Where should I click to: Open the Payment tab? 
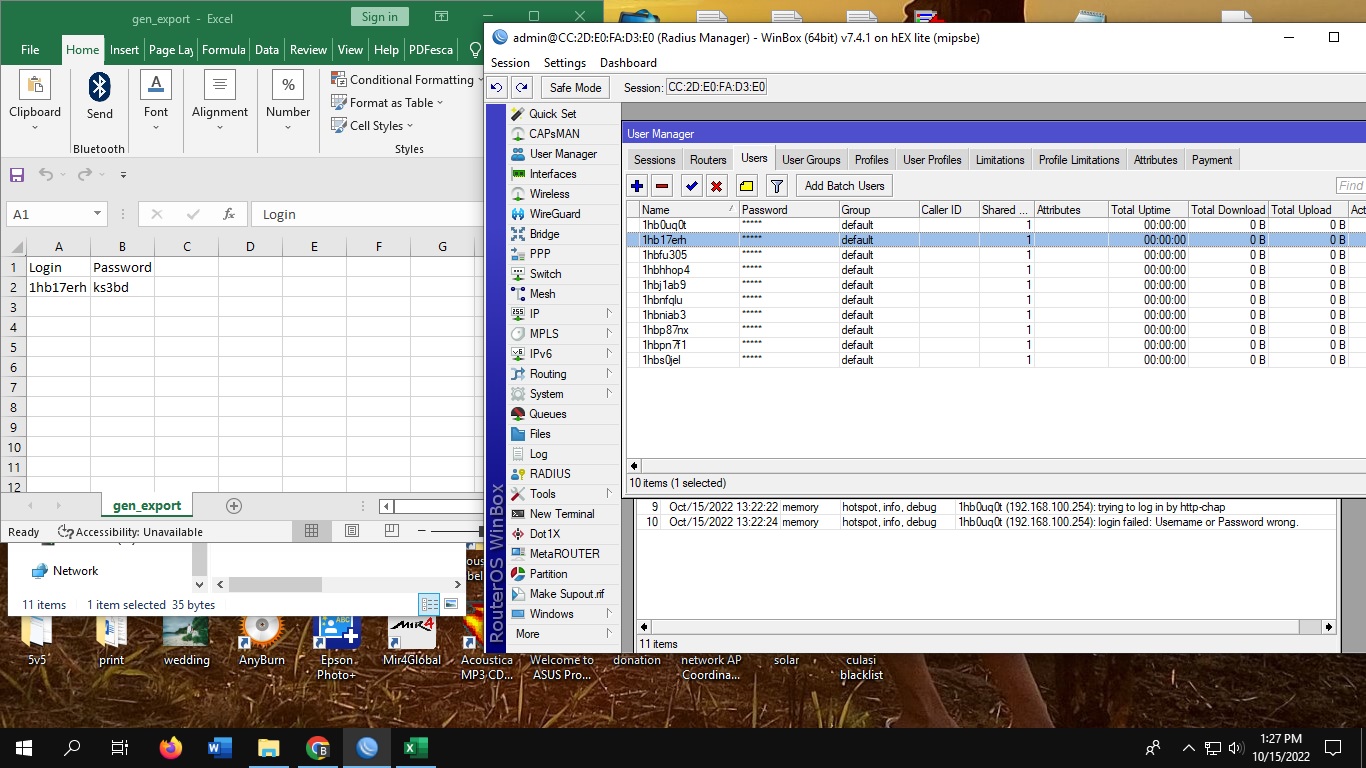[1212, 160]
